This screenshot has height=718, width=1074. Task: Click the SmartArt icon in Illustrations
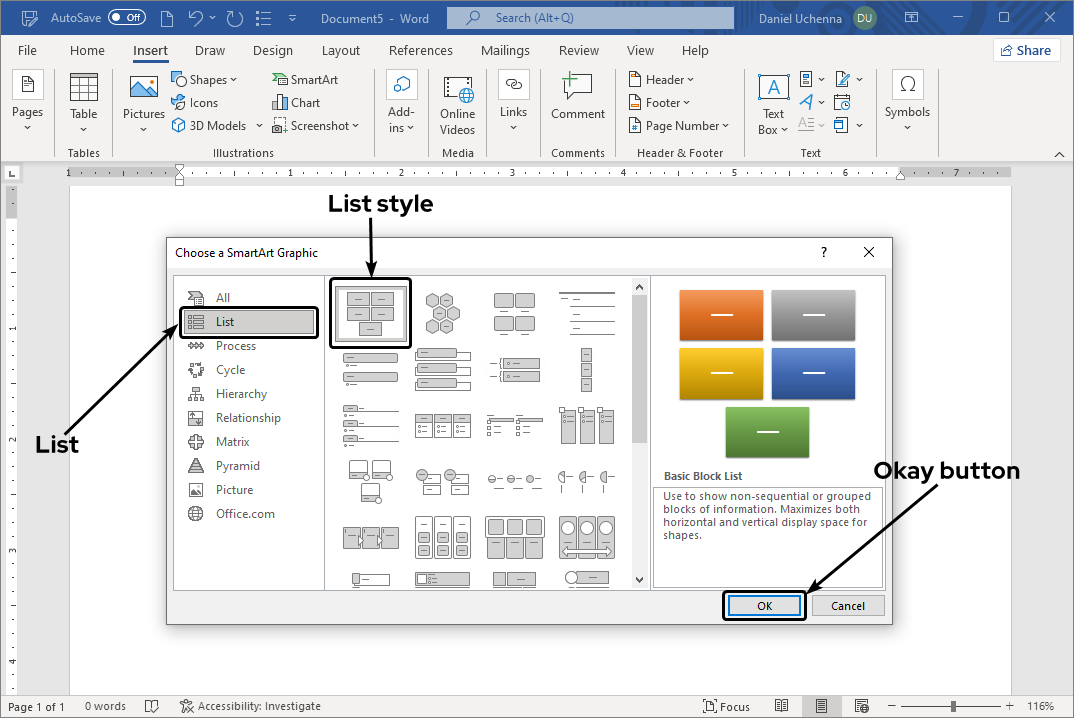point(280,80)
